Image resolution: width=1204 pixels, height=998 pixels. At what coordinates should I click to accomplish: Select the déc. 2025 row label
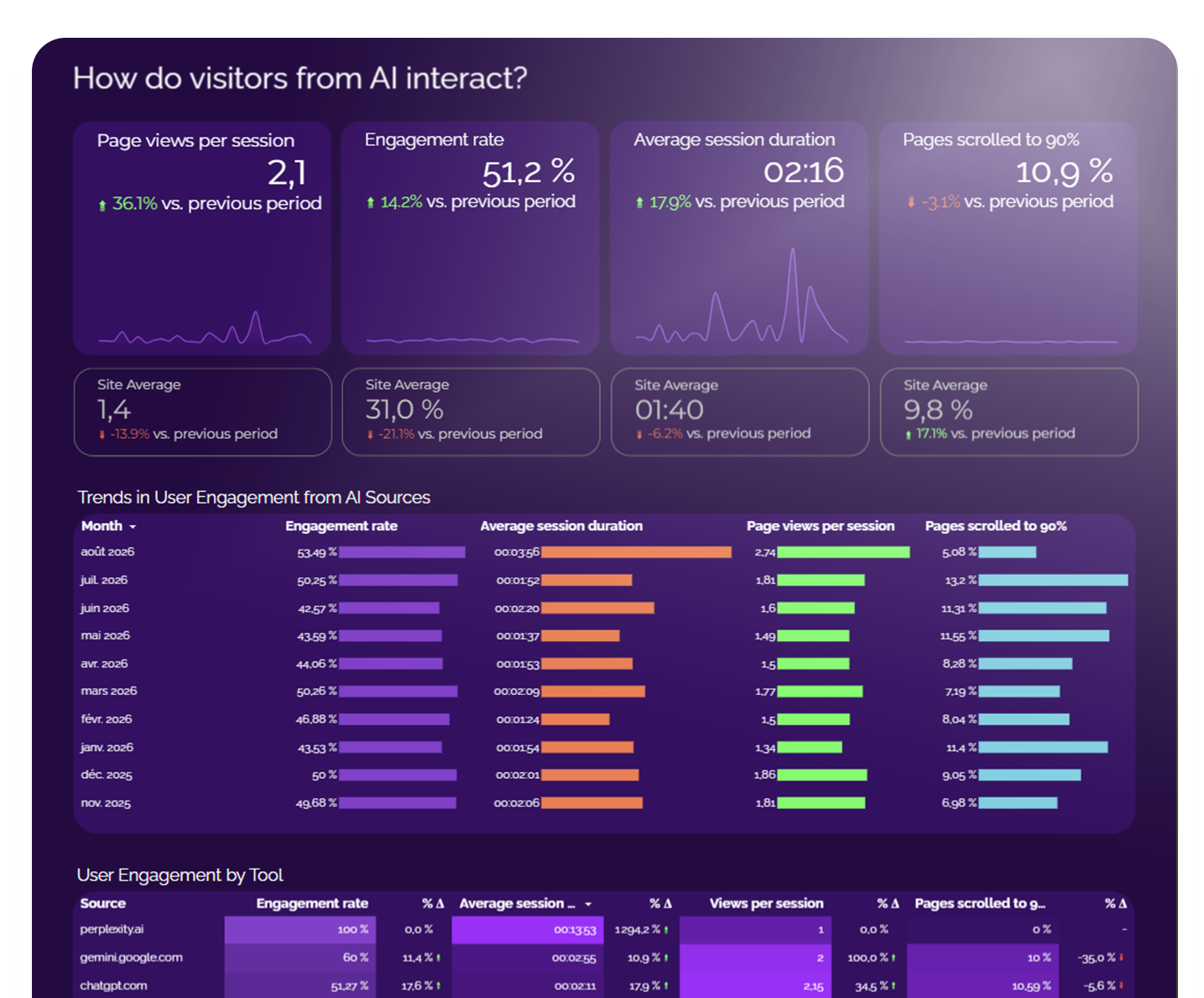click(107, 776)
